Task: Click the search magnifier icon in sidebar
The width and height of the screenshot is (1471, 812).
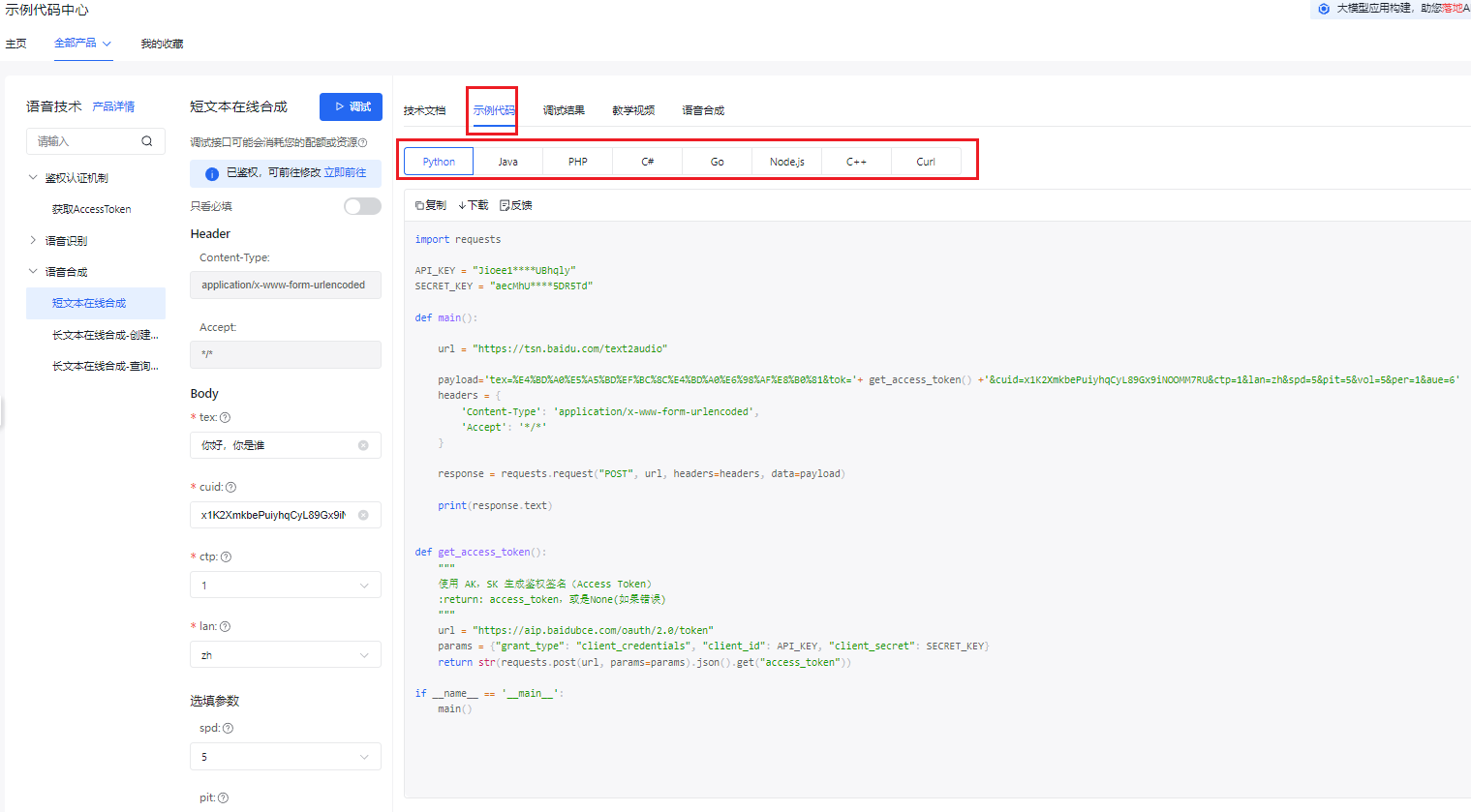Action: coord(147,141)
